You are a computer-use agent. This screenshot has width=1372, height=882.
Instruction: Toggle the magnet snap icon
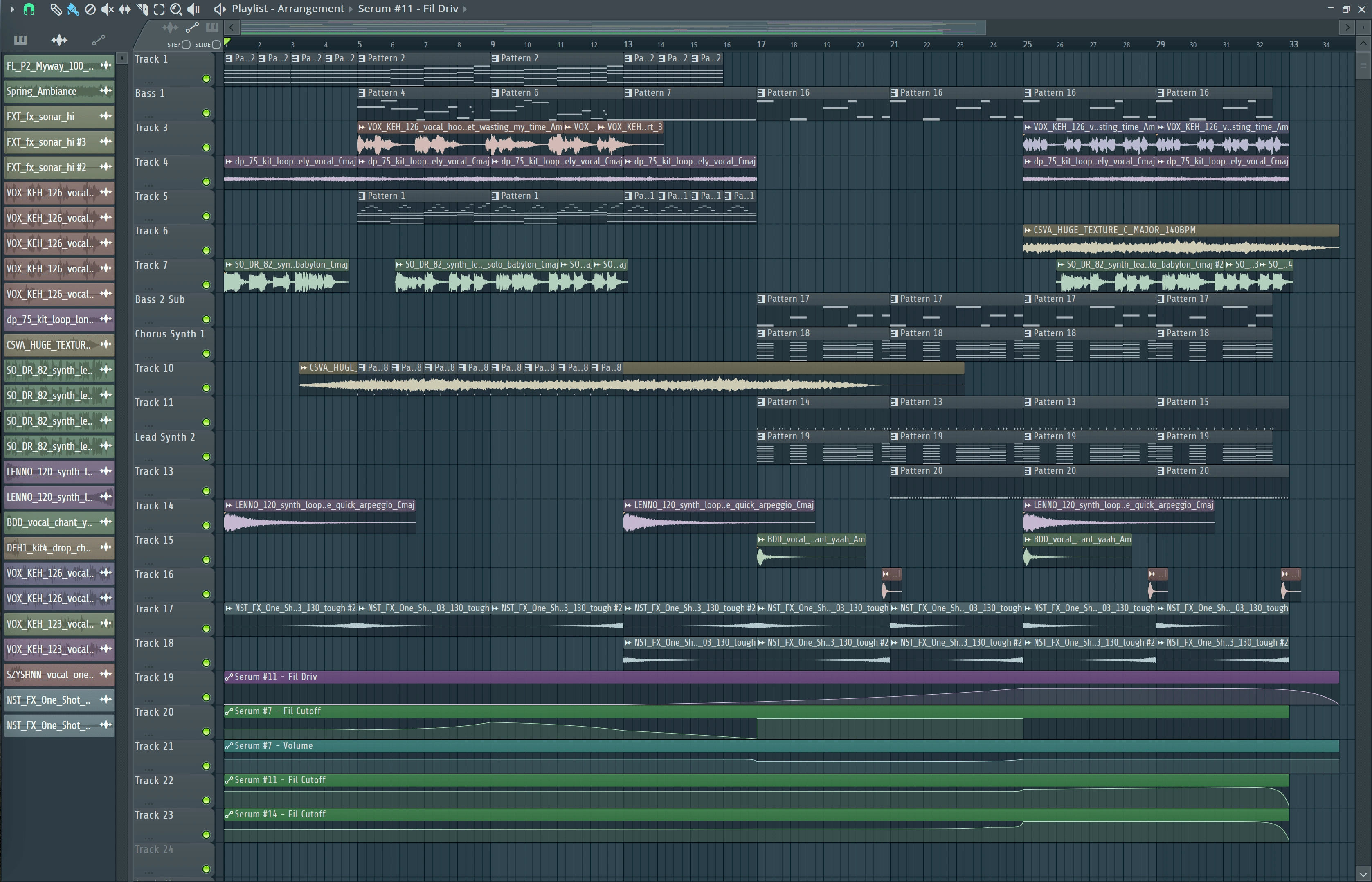pos(29,9)
